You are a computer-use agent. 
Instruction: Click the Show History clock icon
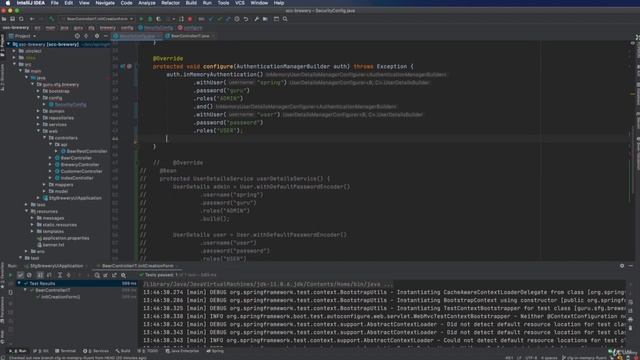pyautogui.click(x=237, y=19)
